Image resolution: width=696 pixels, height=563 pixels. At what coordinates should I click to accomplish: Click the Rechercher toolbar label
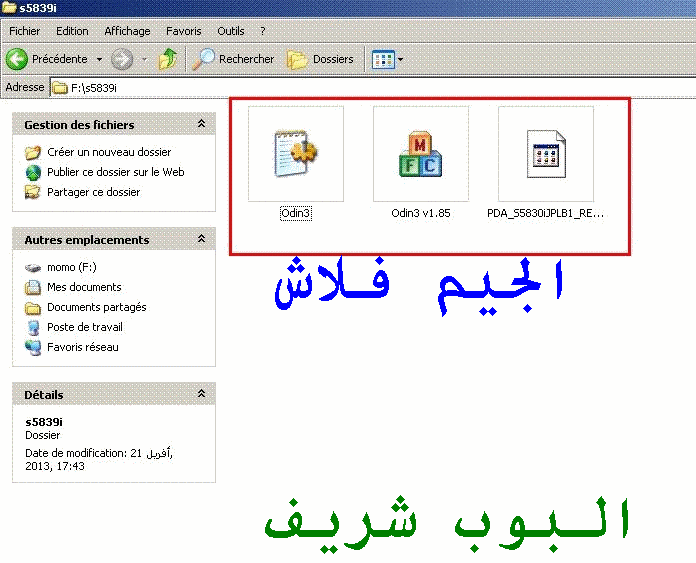[x=246, y=59]
